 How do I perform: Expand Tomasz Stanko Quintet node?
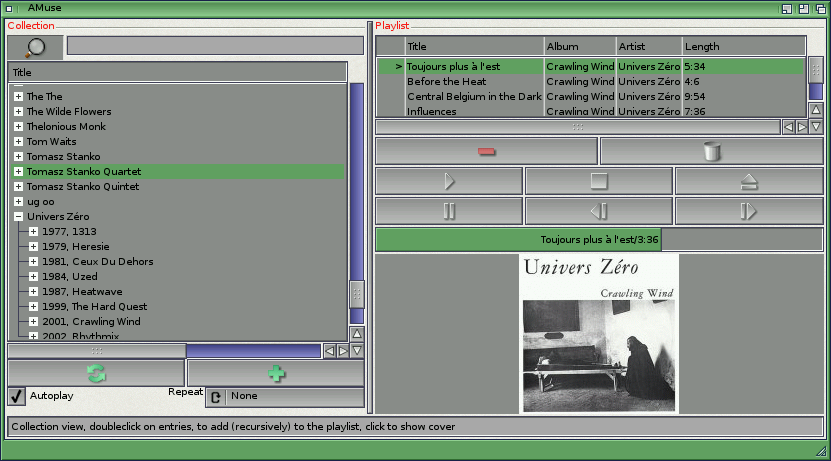coord(19,187)
